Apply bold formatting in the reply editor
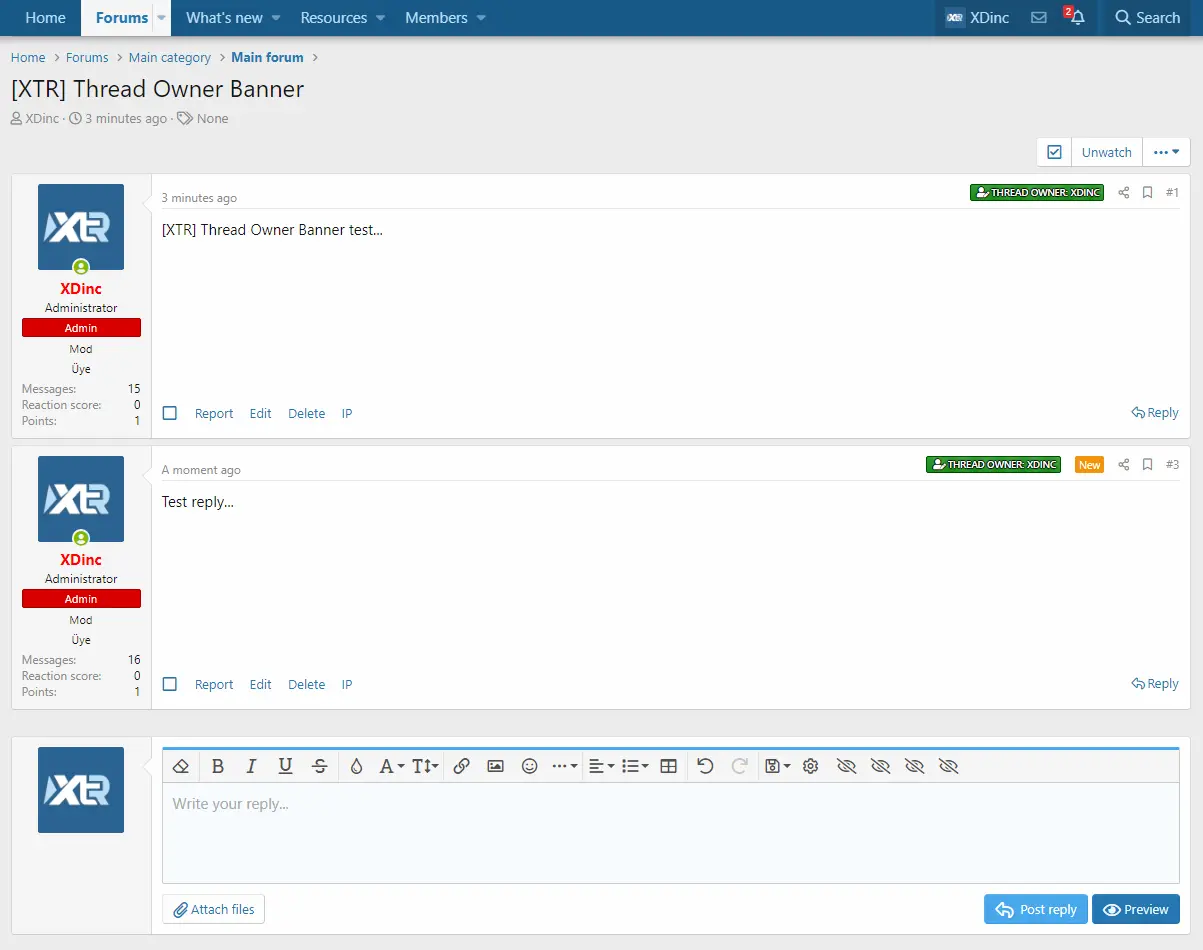 218,766
